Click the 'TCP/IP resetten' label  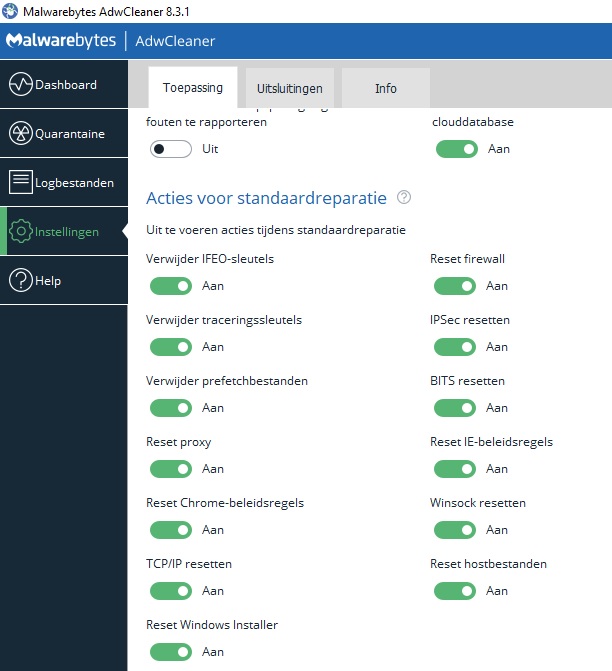pyautogui.click(x=189, y=564)
